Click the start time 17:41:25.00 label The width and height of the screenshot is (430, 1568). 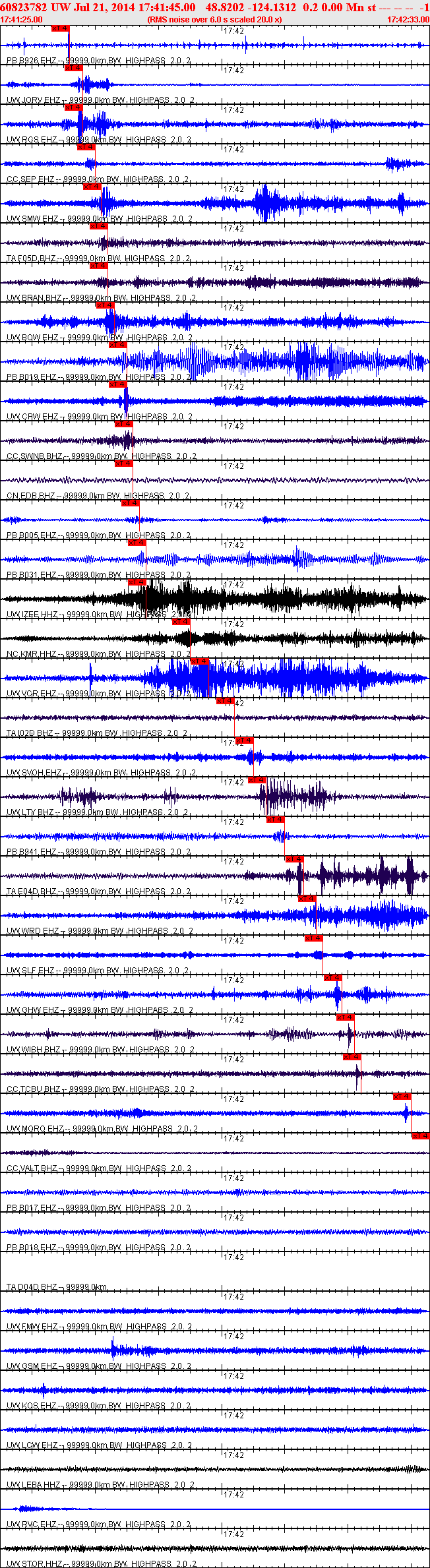point(22,20)
